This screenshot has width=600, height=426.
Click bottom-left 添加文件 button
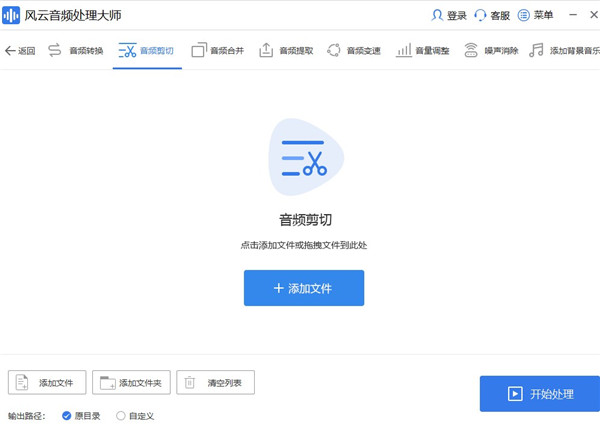click(x=47, y=383)
